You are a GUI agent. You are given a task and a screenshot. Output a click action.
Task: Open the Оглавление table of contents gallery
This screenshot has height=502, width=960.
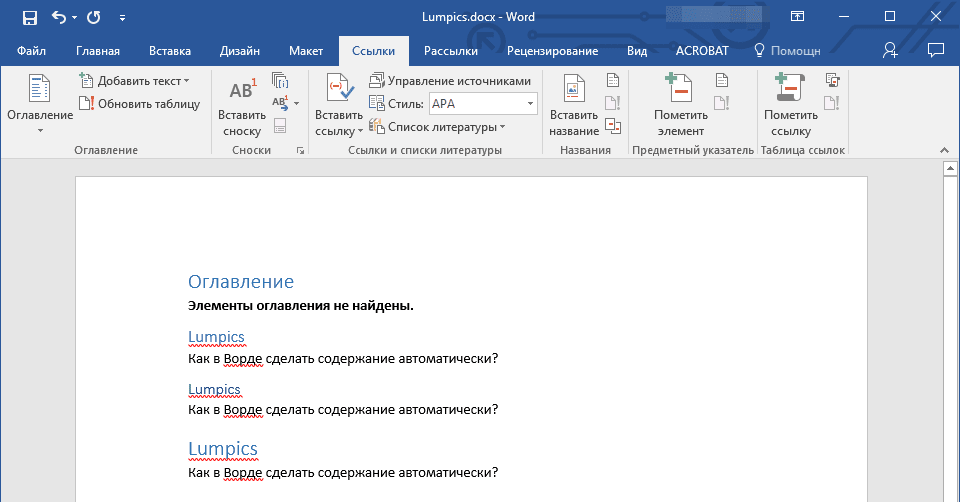(x=40, y=104)
